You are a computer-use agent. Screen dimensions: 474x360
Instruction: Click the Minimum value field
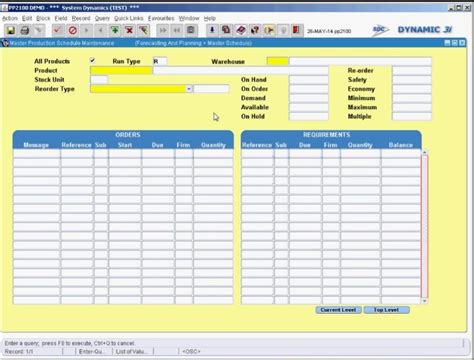pyautogui.click(x=412, y=98)
